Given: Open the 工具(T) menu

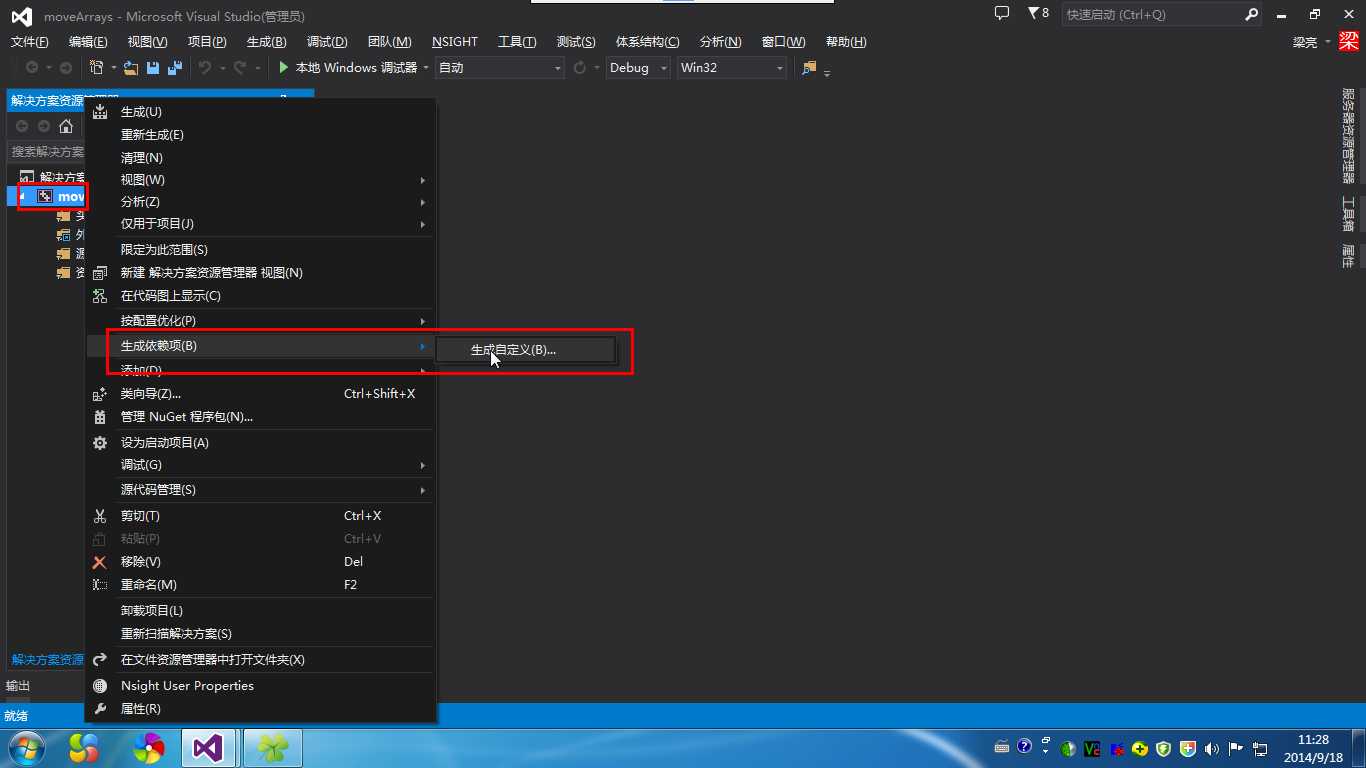Looking at the screenshot, I should click(517, 42).
